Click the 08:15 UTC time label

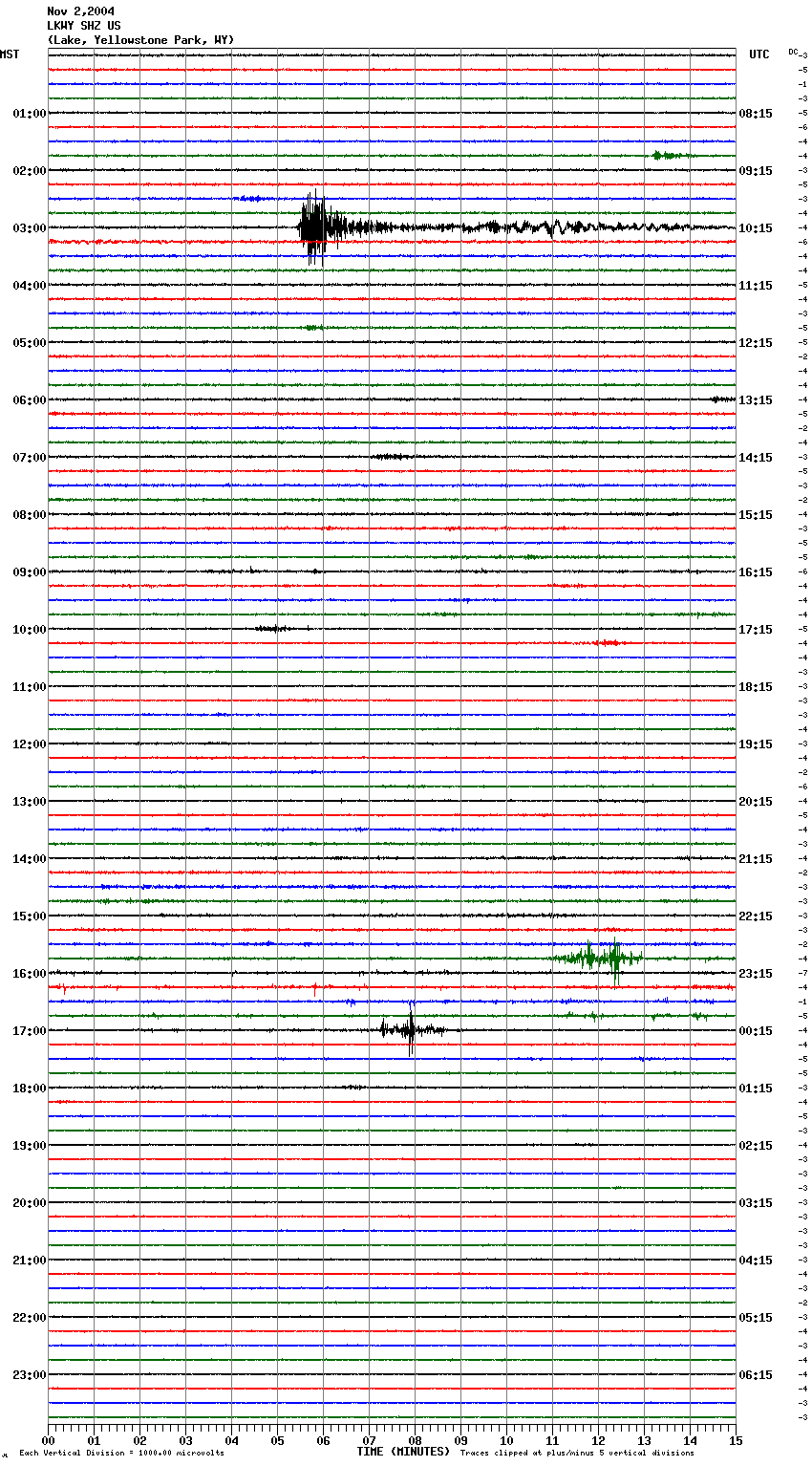(x=756, y=114)
